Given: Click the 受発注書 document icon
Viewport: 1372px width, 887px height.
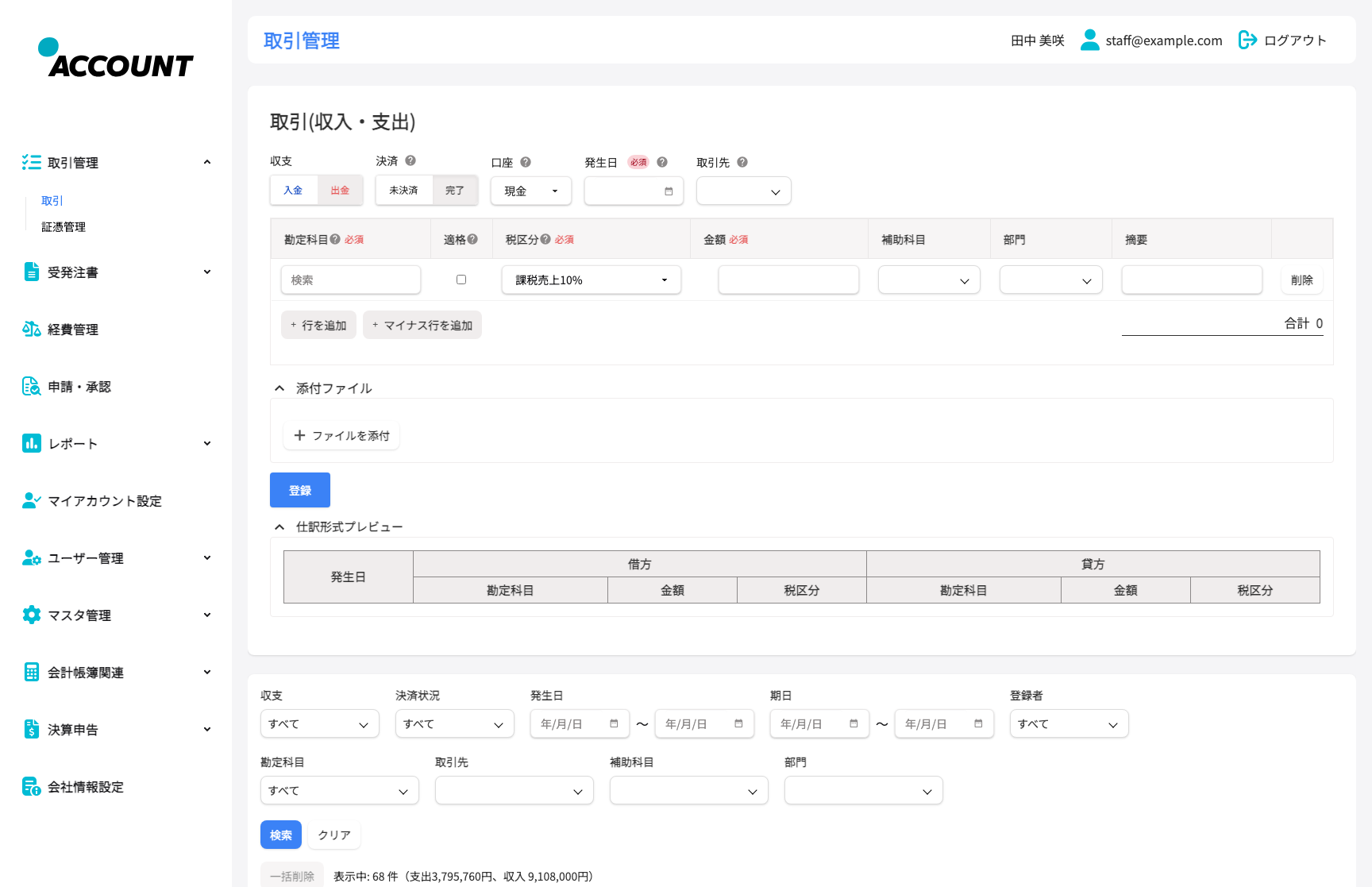Looking at the screenshot, I should 32,272.
